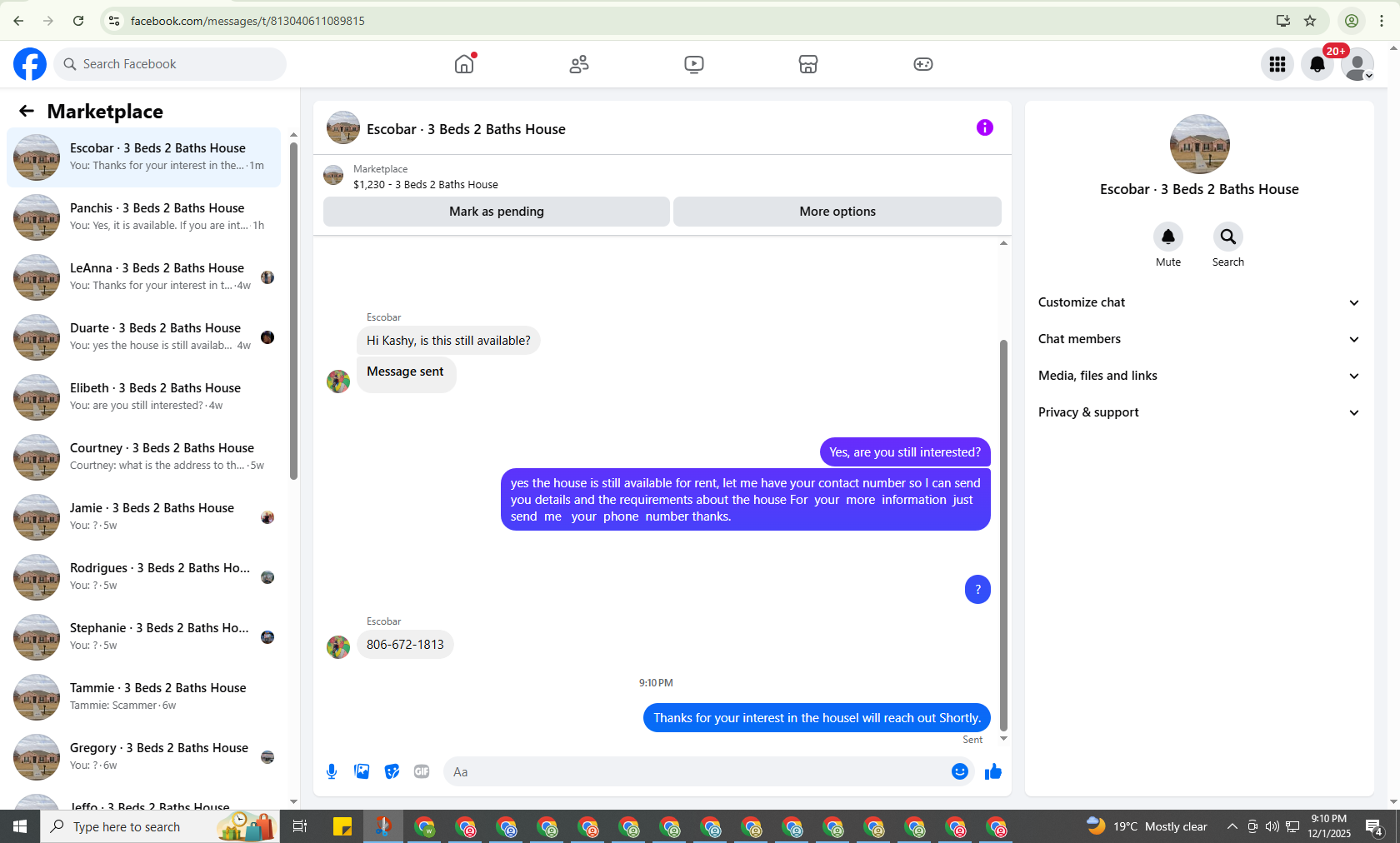Image resolution: width=1400 pixels, height=843 pixels.
Task: Send a voice clip using microphone icon
Action: coord(332,771)
